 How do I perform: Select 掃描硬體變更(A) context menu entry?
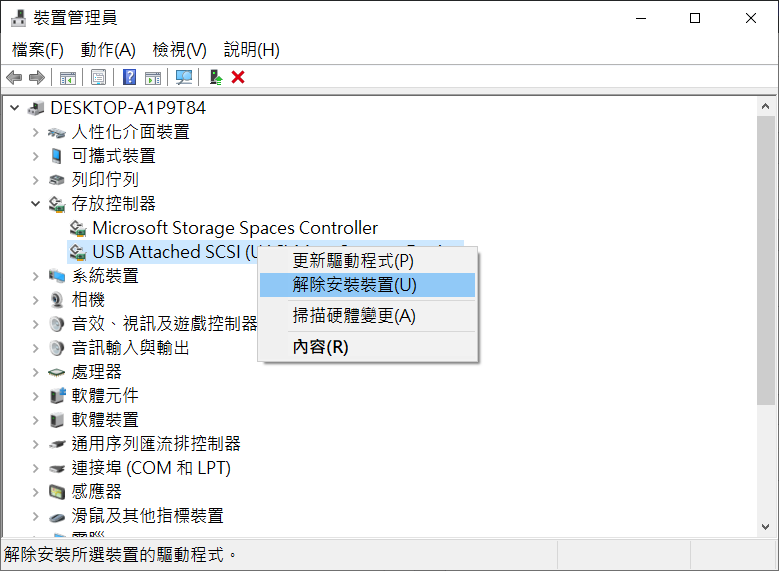click(x=354, y=316)
